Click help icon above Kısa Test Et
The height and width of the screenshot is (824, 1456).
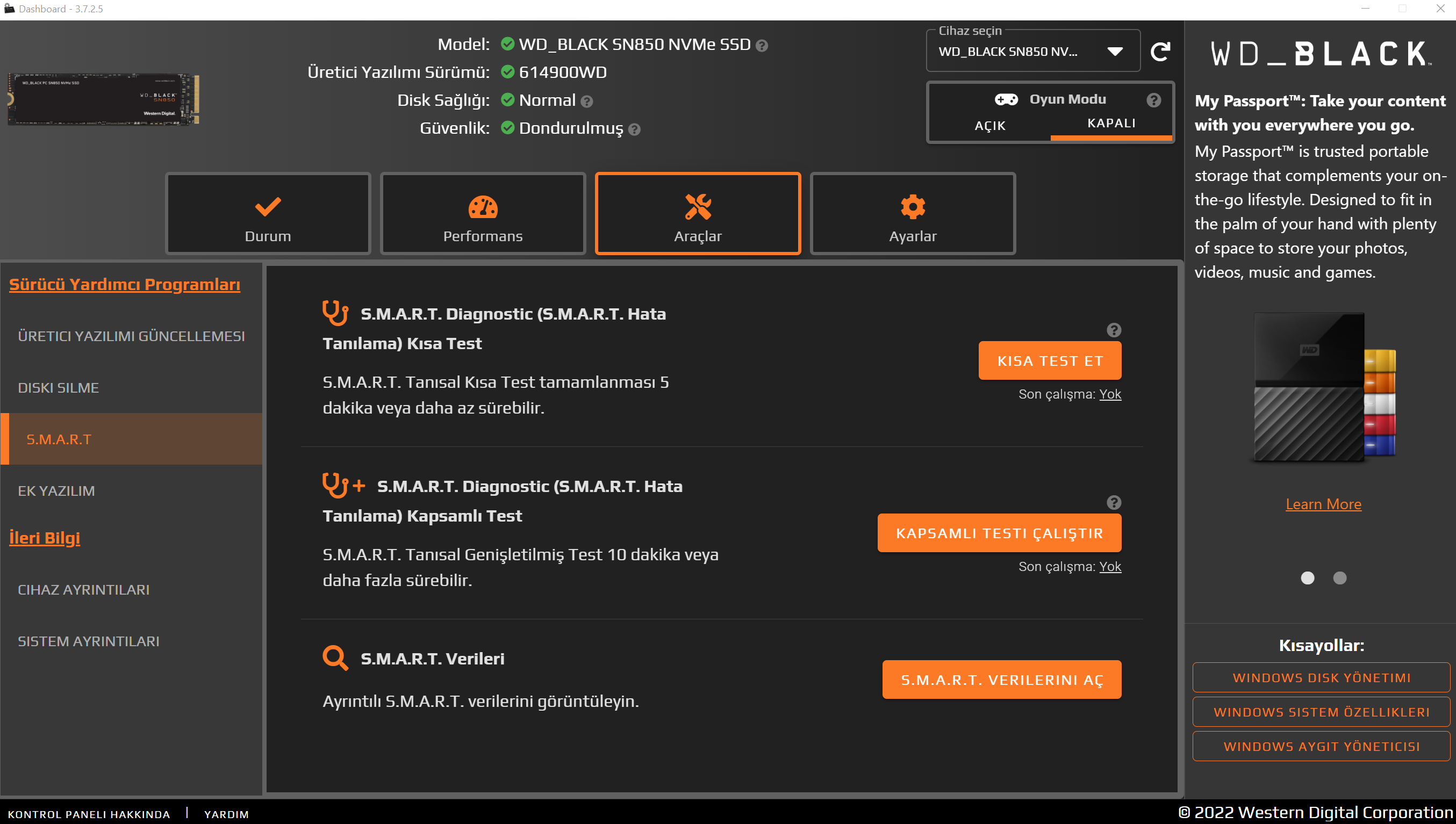pos(1114,330)
